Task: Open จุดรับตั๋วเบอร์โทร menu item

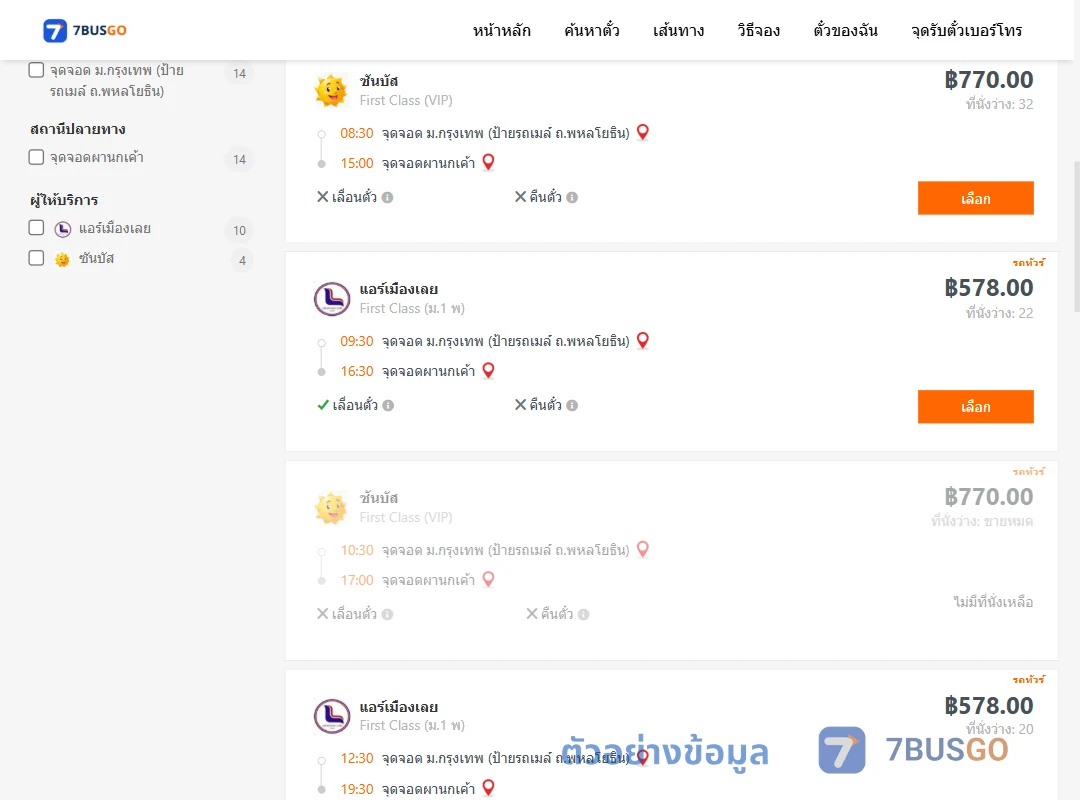Action: click(x=966, y=30)
